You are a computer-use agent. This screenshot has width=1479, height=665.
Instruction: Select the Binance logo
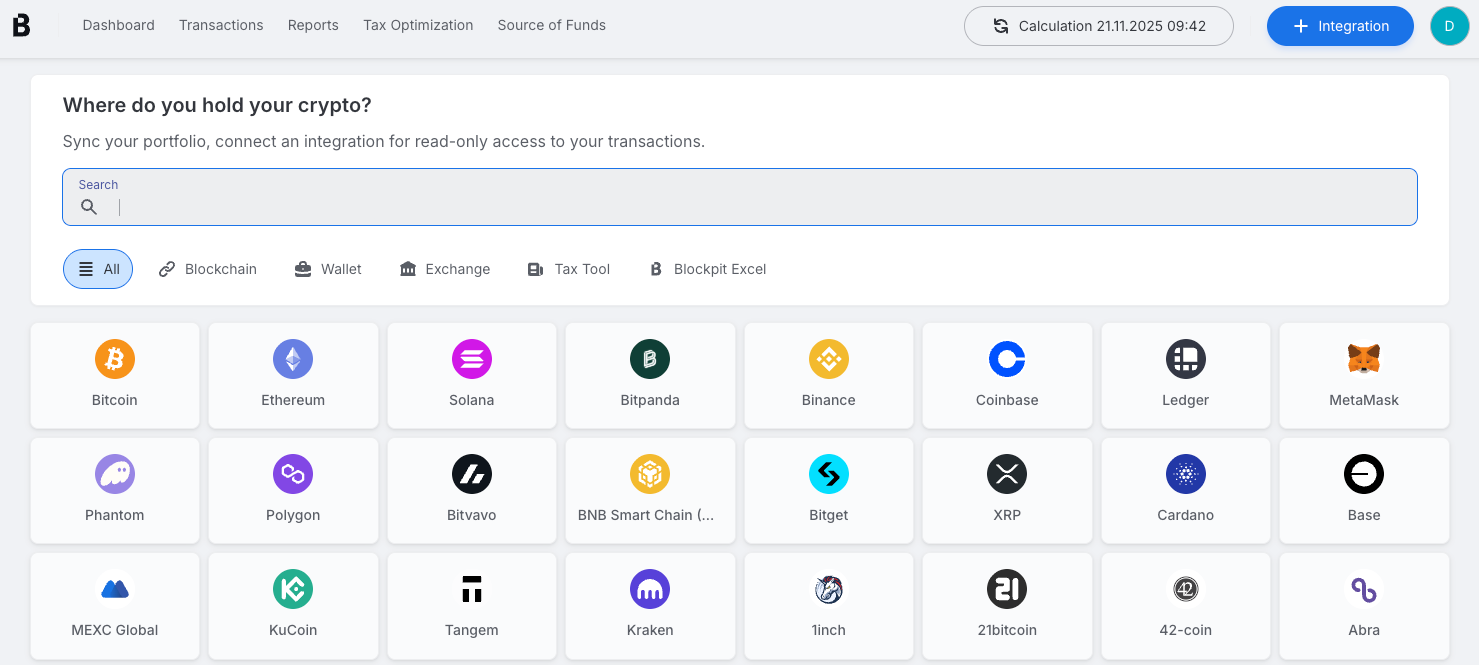pyautogui.click(x=829, y=359)
